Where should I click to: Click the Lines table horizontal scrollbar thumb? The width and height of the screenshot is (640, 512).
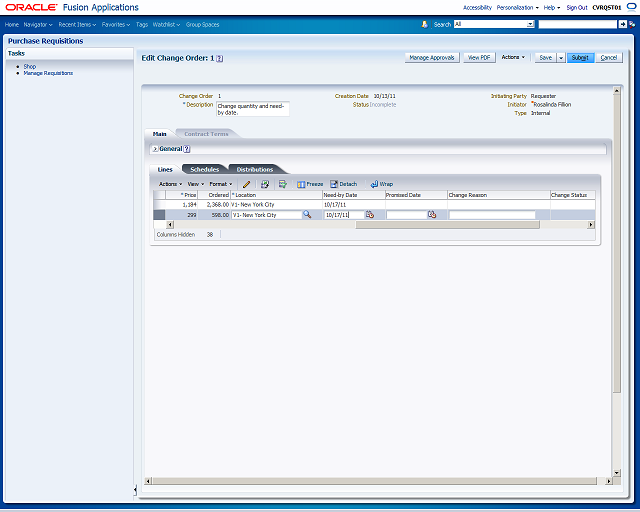(x=447, y=225)
